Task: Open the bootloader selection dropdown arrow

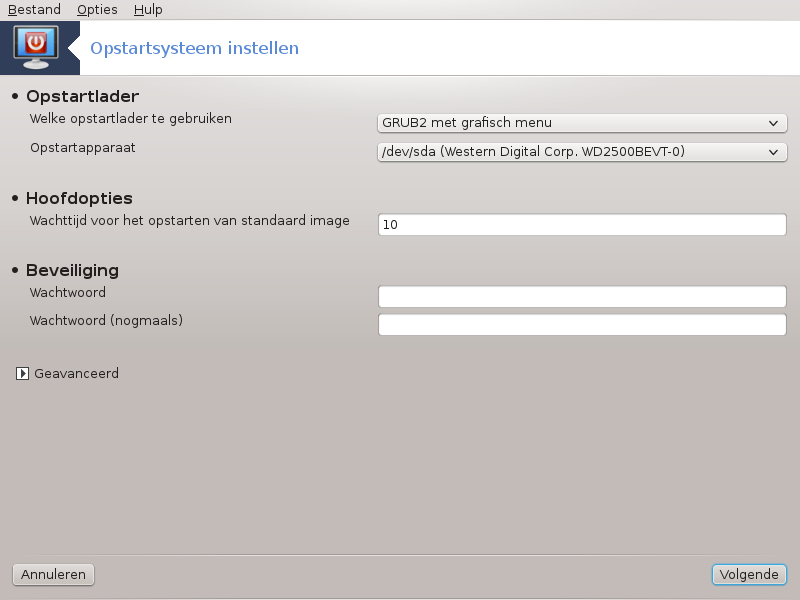Action: pyautogui.click(x=773, y=123)
